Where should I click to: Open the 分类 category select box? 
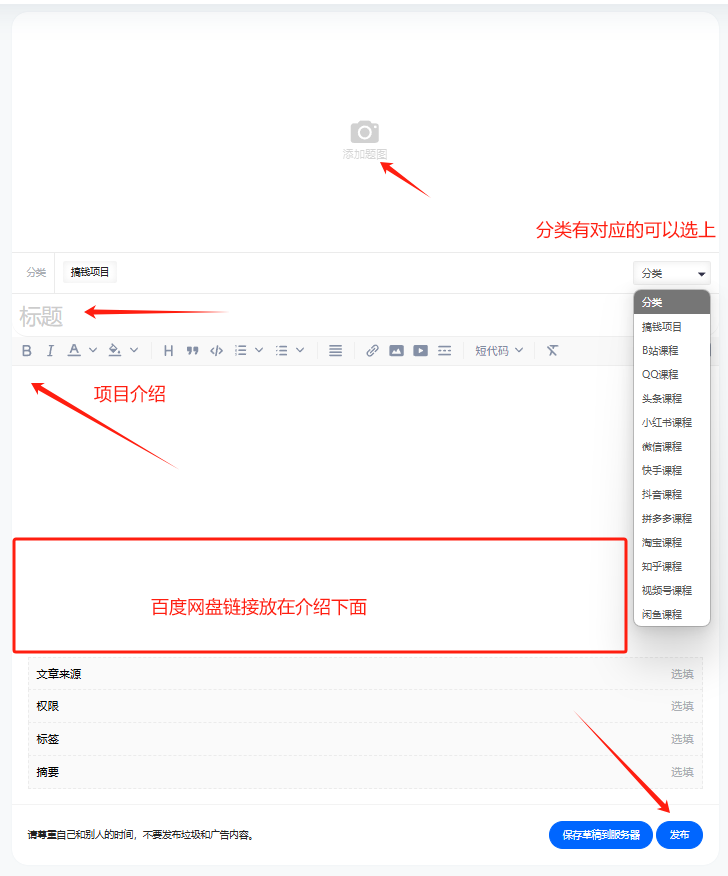(x=671, y=273)
